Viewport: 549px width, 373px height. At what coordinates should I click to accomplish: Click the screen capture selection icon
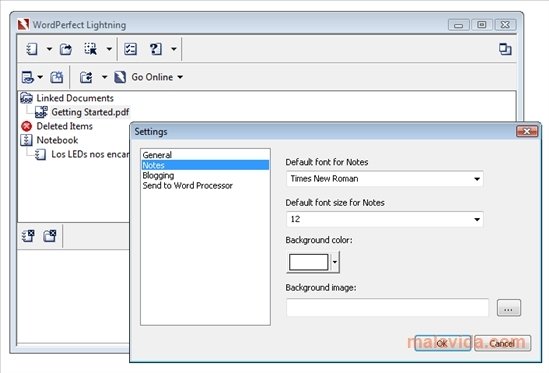(x=91, y=49)
